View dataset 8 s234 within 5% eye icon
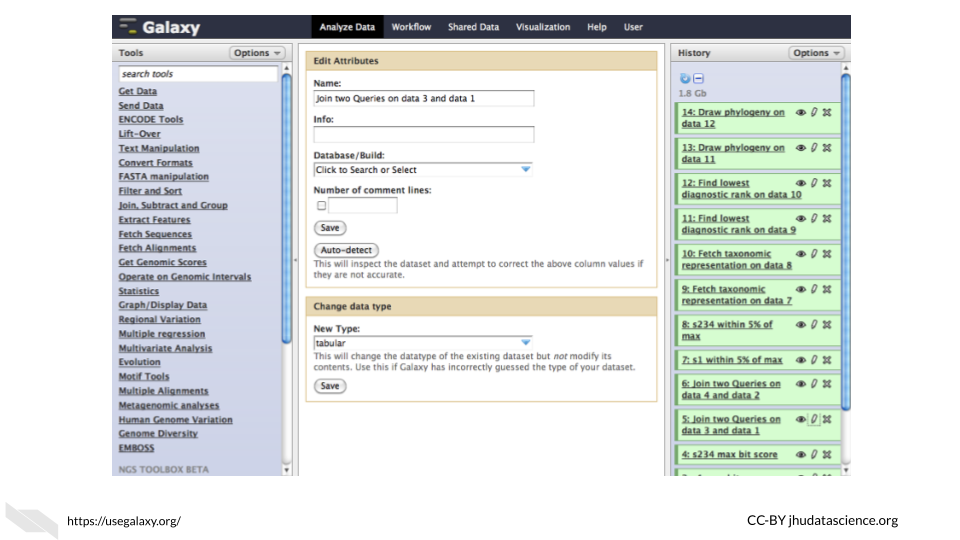The width and height of the screenshot is (960, 540). (x=800, y=324)
